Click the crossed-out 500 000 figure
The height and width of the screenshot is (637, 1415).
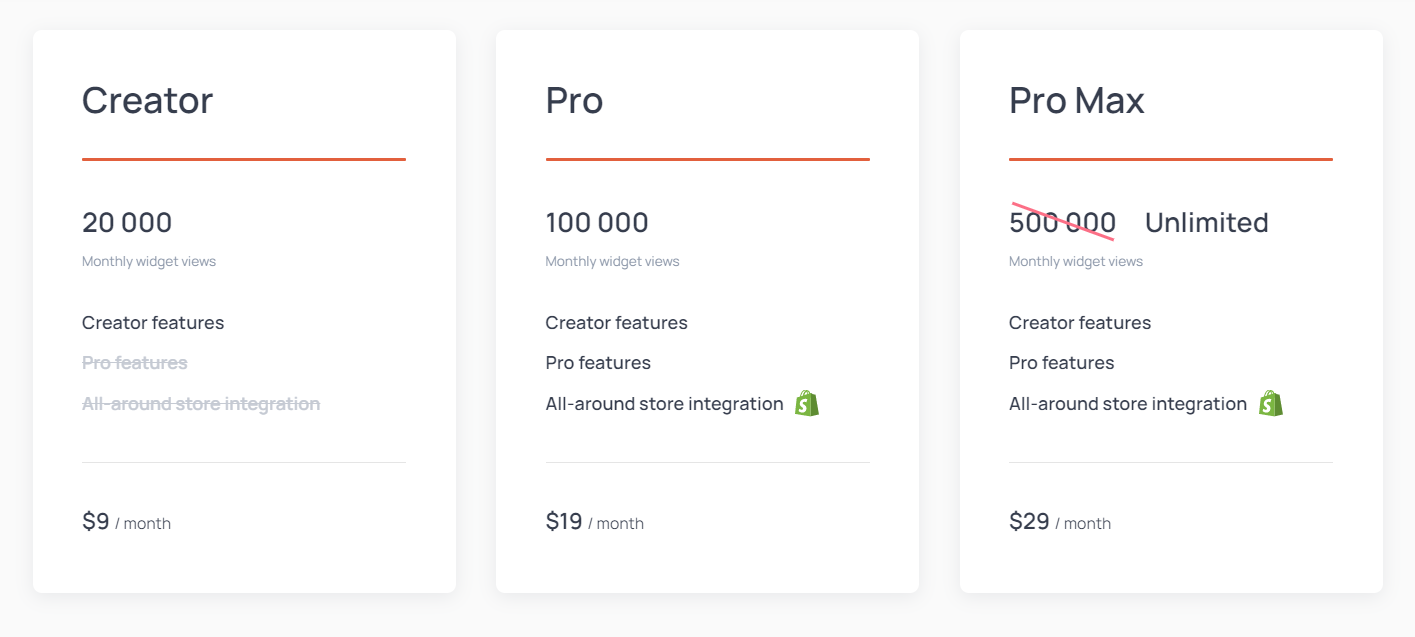pyautogui.click(x=1063, y=222)
